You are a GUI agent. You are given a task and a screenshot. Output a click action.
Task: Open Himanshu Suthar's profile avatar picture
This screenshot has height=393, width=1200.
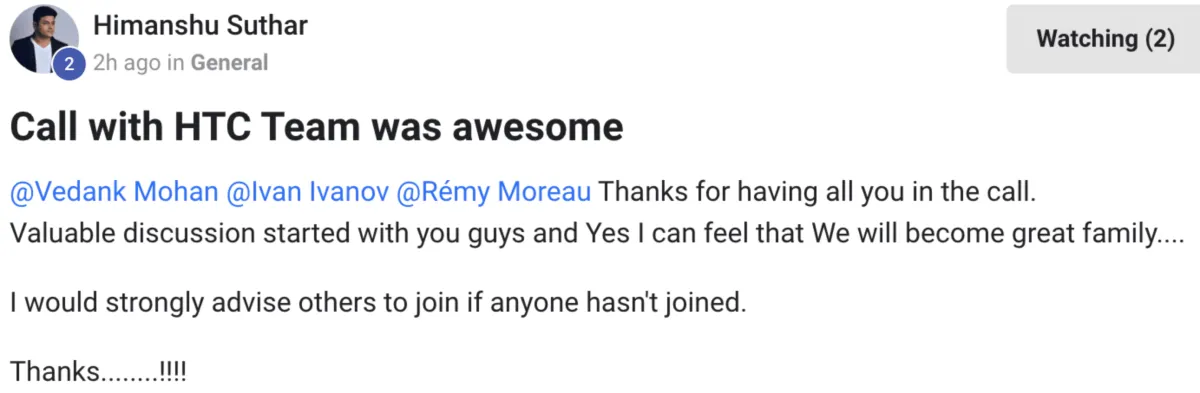tap(43, 39)
